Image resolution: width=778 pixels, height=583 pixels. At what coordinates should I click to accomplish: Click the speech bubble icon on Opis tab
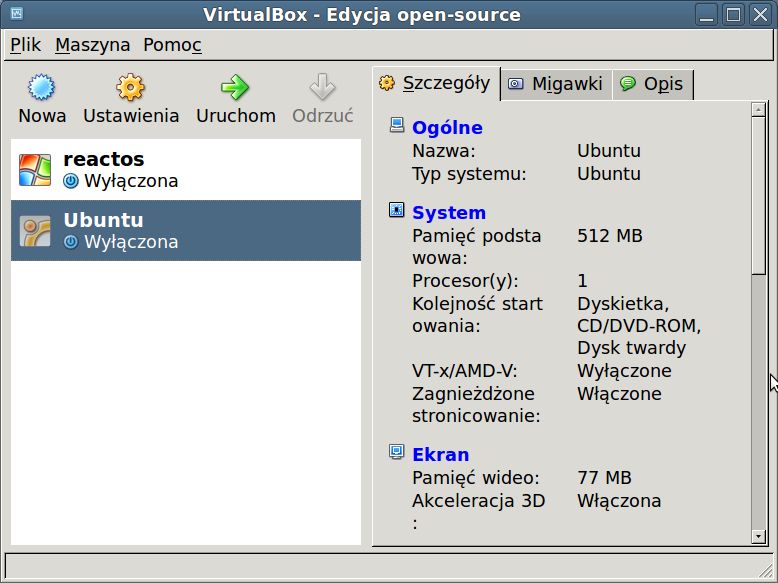(628, 83)
